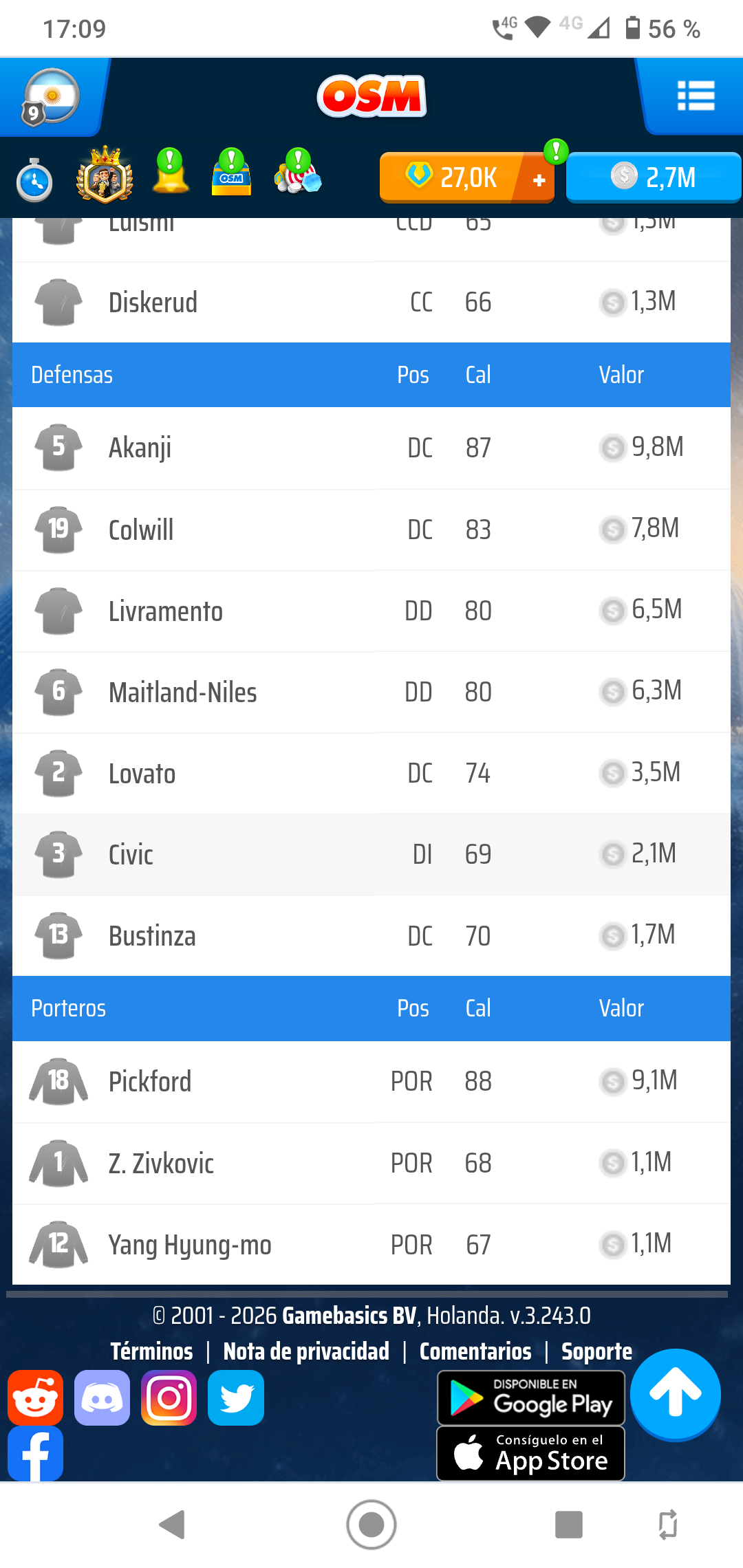The image size is (743, 1568).
Task: Open the Twitter social icon
Action: [236, 1397]
